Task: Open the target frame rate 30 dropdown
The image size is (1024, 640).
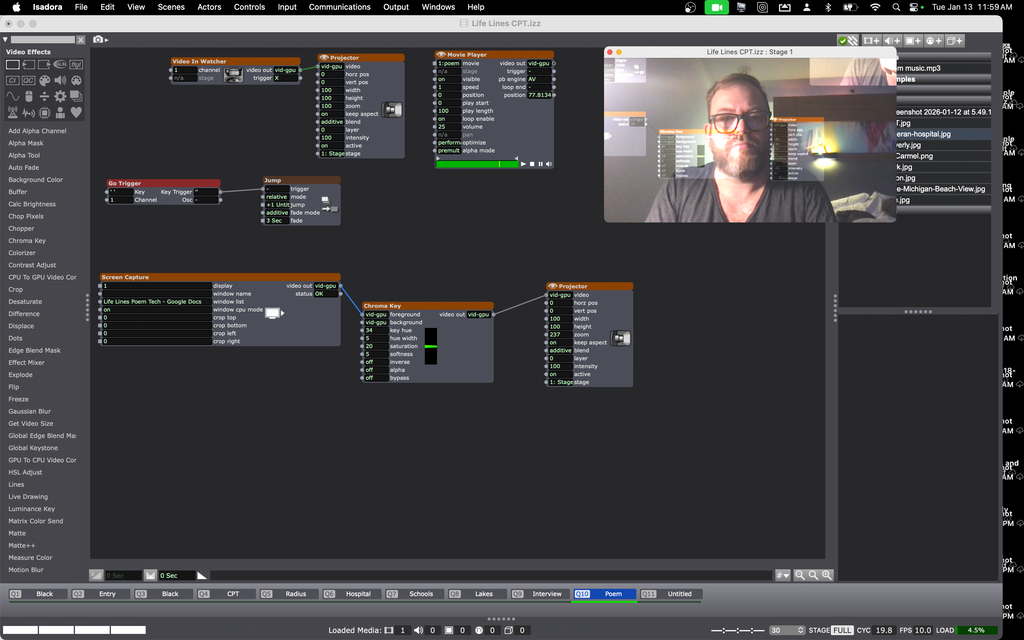Action: point(788,630)
